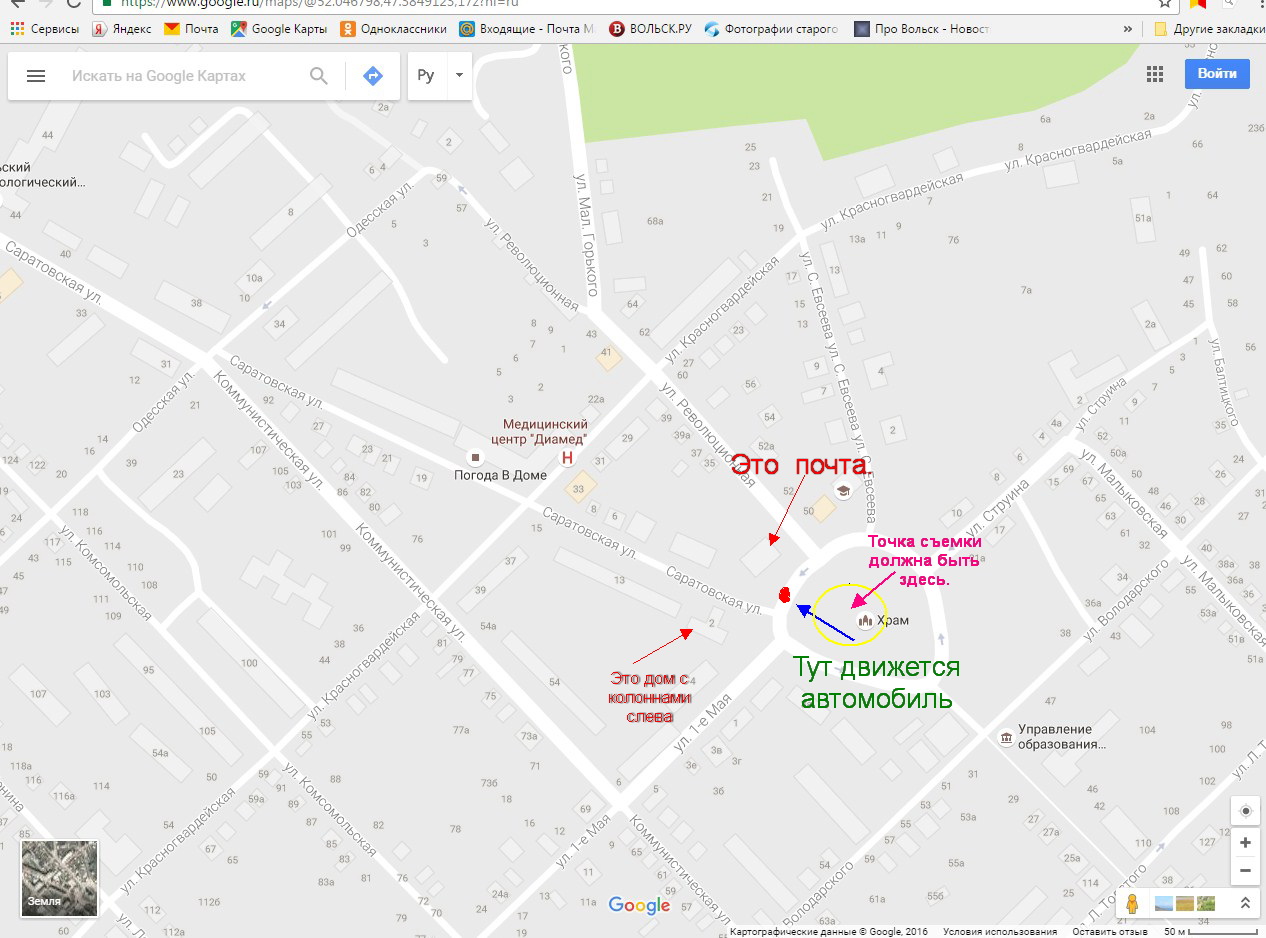The width and height of the screenshot is (1266, 938).
Task: Open the Входящие - Почта bookmark
Action: click(526, 29)
